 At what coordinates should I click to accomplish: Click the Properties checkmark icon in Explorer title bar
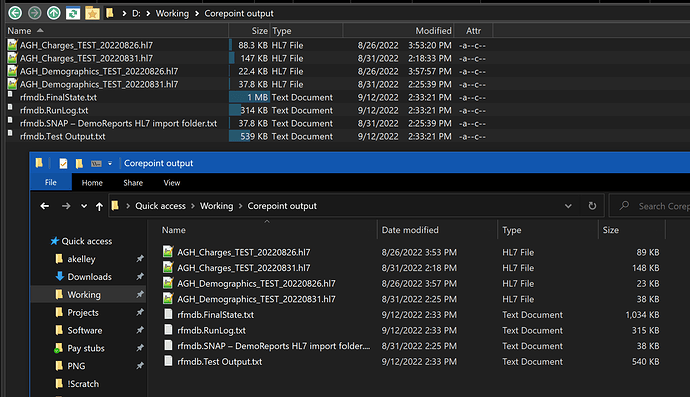pos(63,163)
